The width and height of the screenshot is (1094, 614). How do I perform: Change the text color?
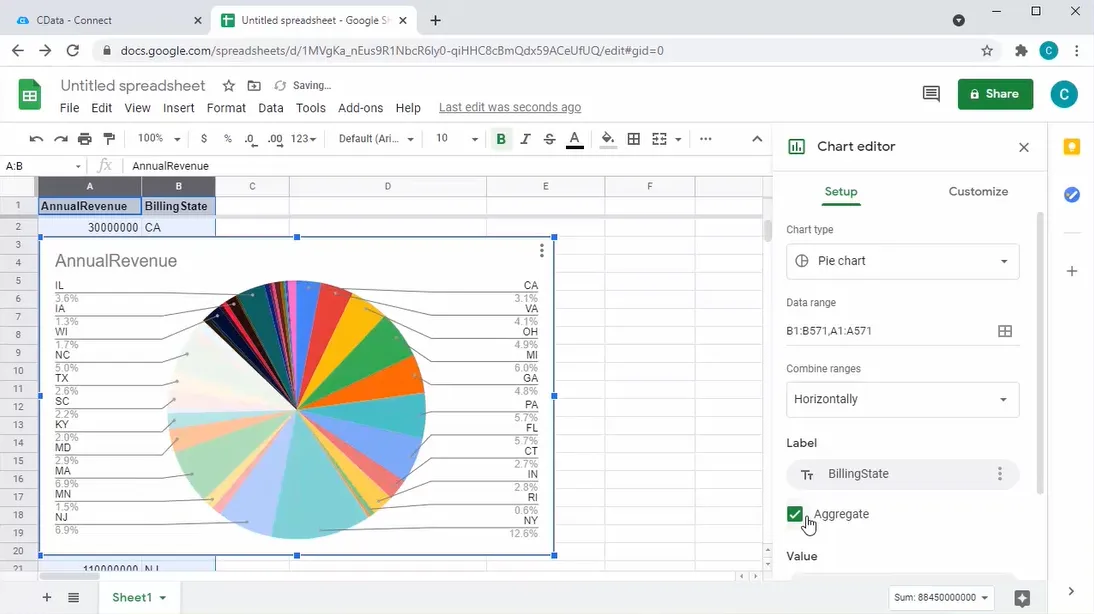tap(574, 139)
